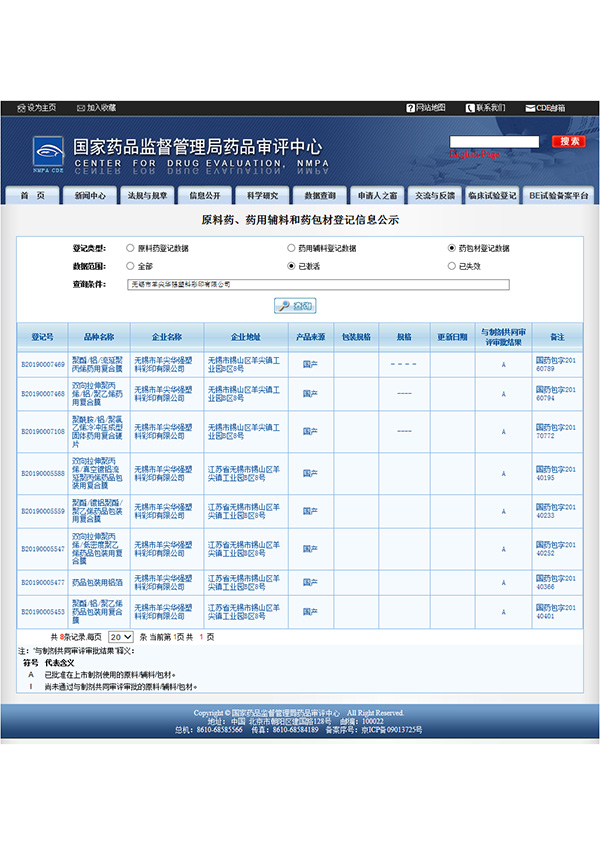Image resolution: width=600 pixels, height=845 pixels.
Task: Select registration number B20190005453
Action: click(43, 612)
